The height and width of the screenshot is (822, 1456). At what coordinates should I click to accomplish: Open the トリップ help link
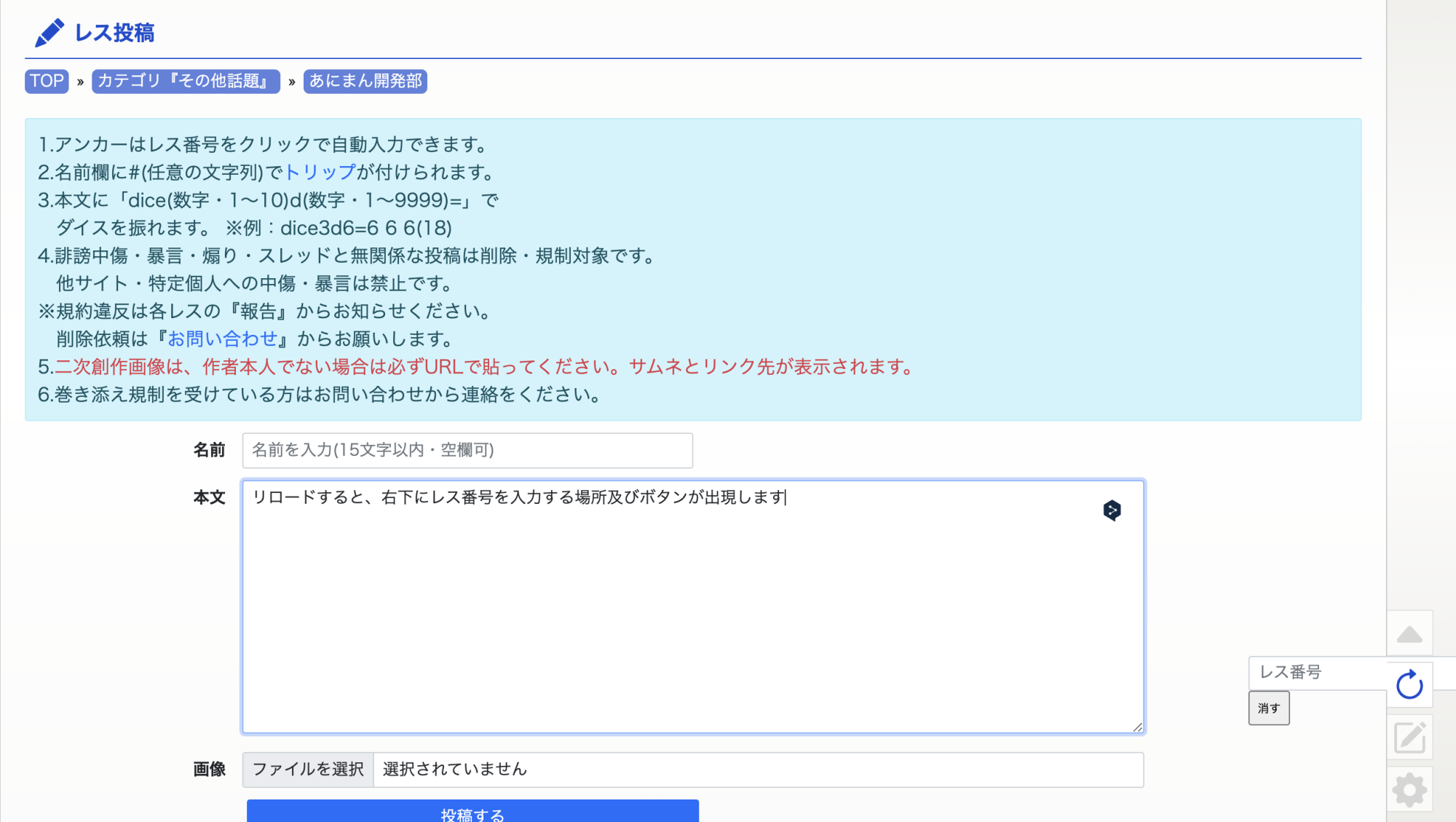click(320, 173)
